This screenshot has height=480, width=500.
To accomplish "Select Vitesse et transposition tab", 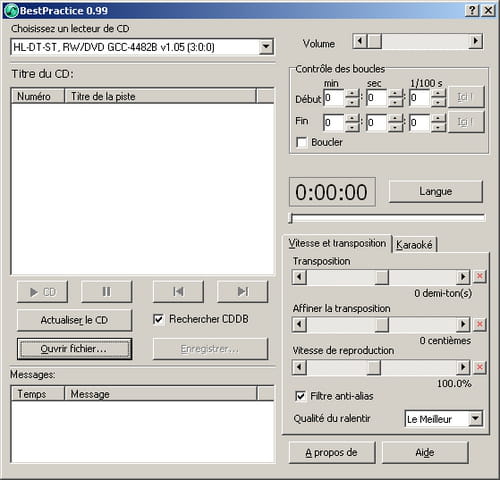I will click(337, 243).
